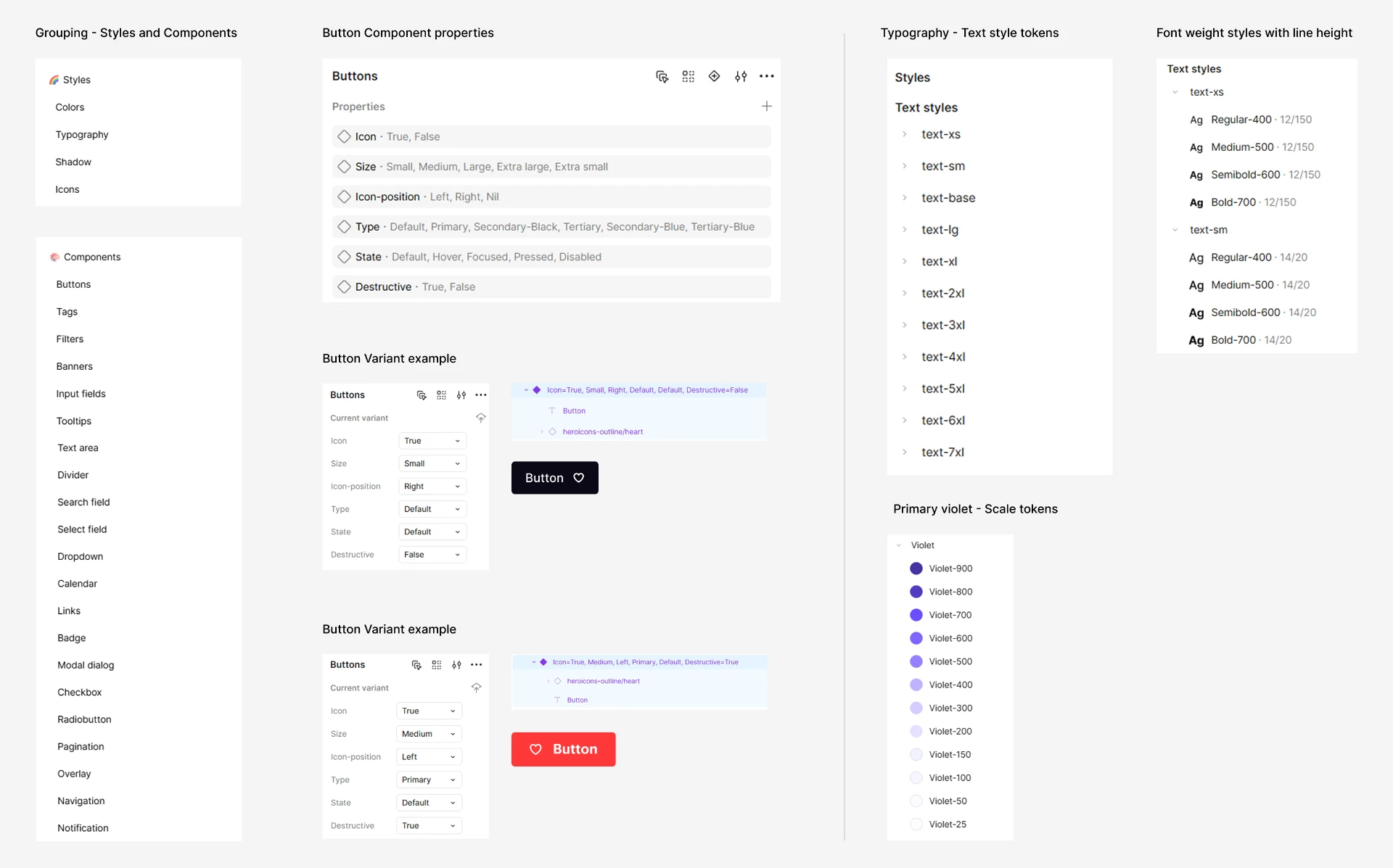Open the Destructive dropdown showing True

(x=429, y=825)
